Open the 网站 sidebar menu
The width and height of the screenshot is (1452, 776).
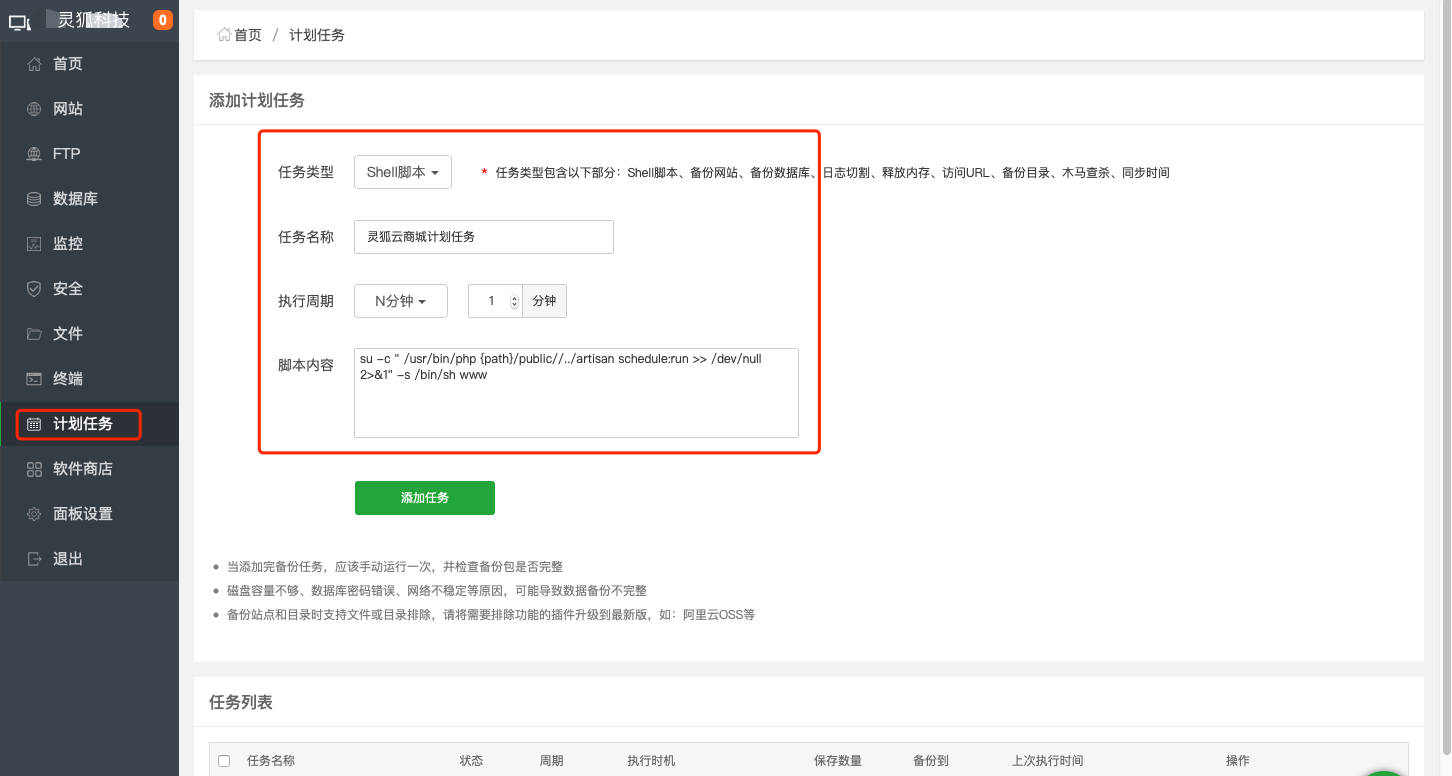(89, 109)
